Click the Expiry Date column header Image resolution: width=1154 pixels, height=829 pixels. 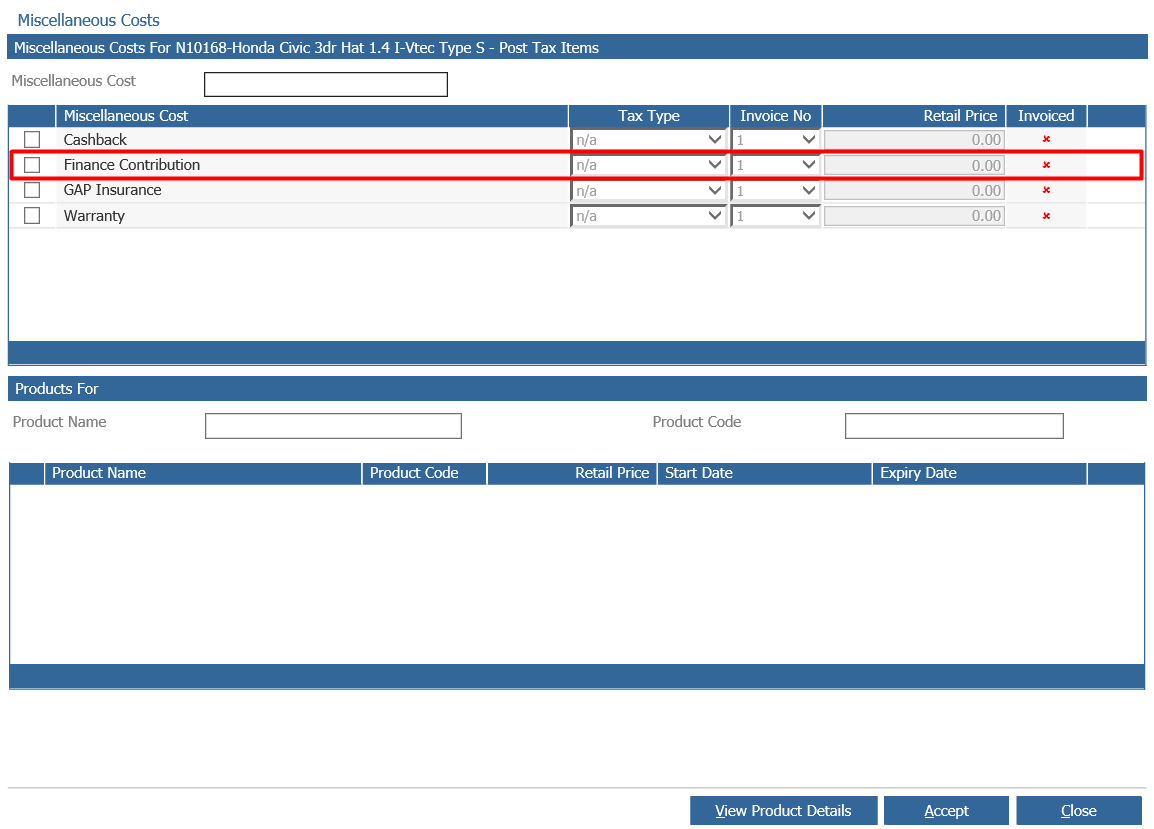tap(980, 473)
